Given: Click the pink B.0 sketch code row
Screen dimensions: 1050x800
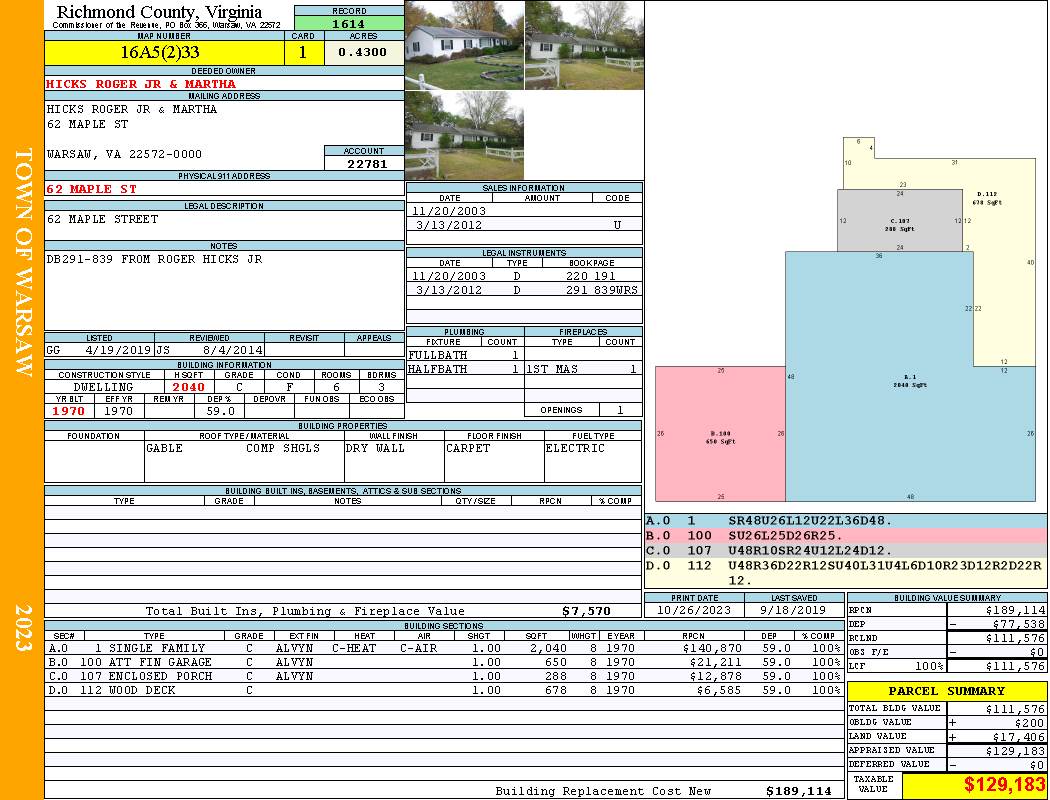Looking at the screenshot, I should point(845,536).
